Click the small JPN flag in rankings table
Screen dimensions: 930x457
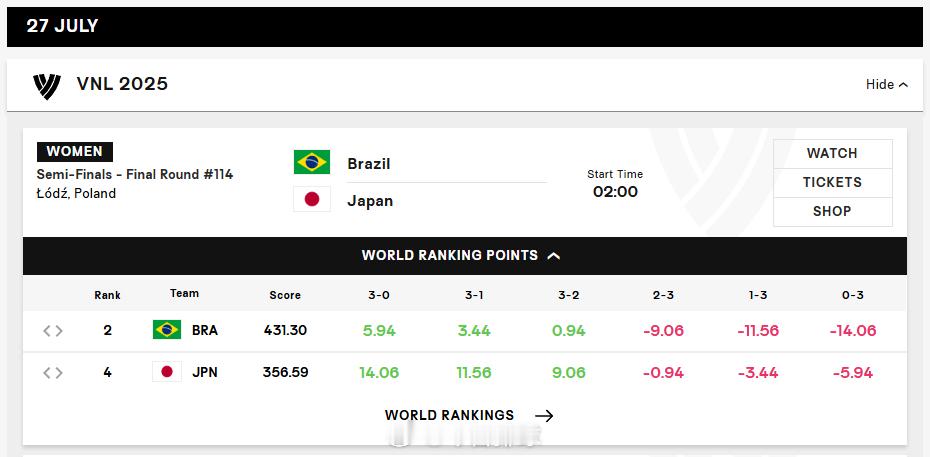pyautogui.click(x=167, y=372)
